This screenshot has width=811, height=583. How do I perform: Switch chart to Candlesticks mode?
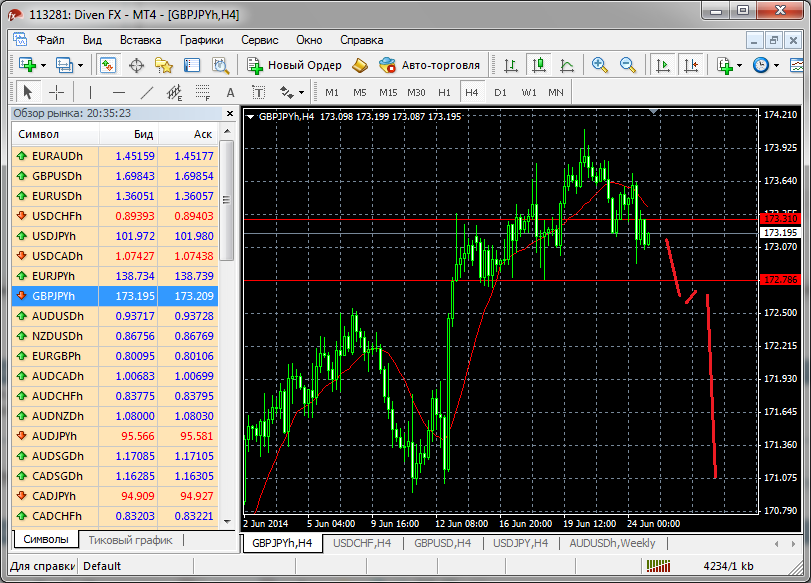[x=538, y=65]
